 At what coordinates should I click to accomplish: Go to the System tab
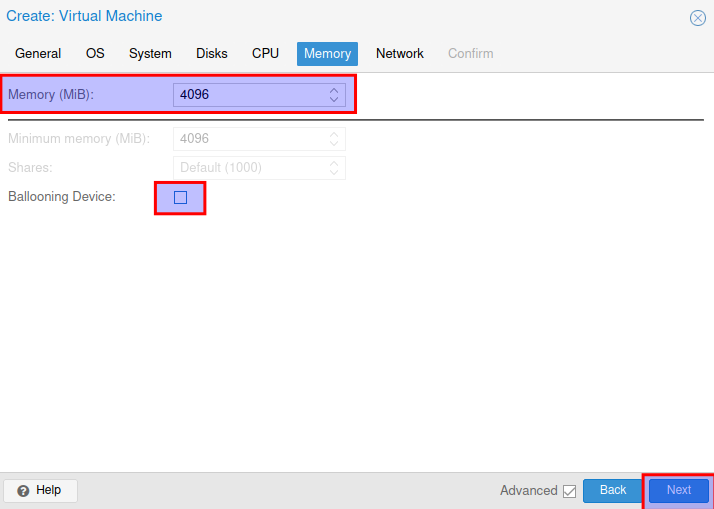click(150, 54)
